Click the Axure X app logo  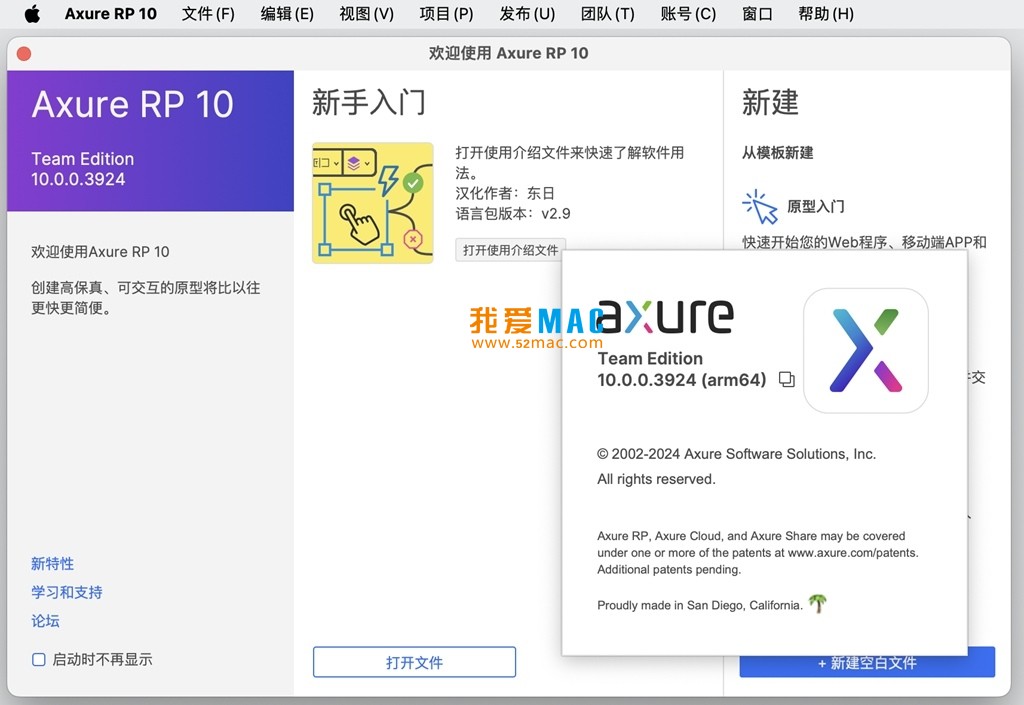click(865, 351)
